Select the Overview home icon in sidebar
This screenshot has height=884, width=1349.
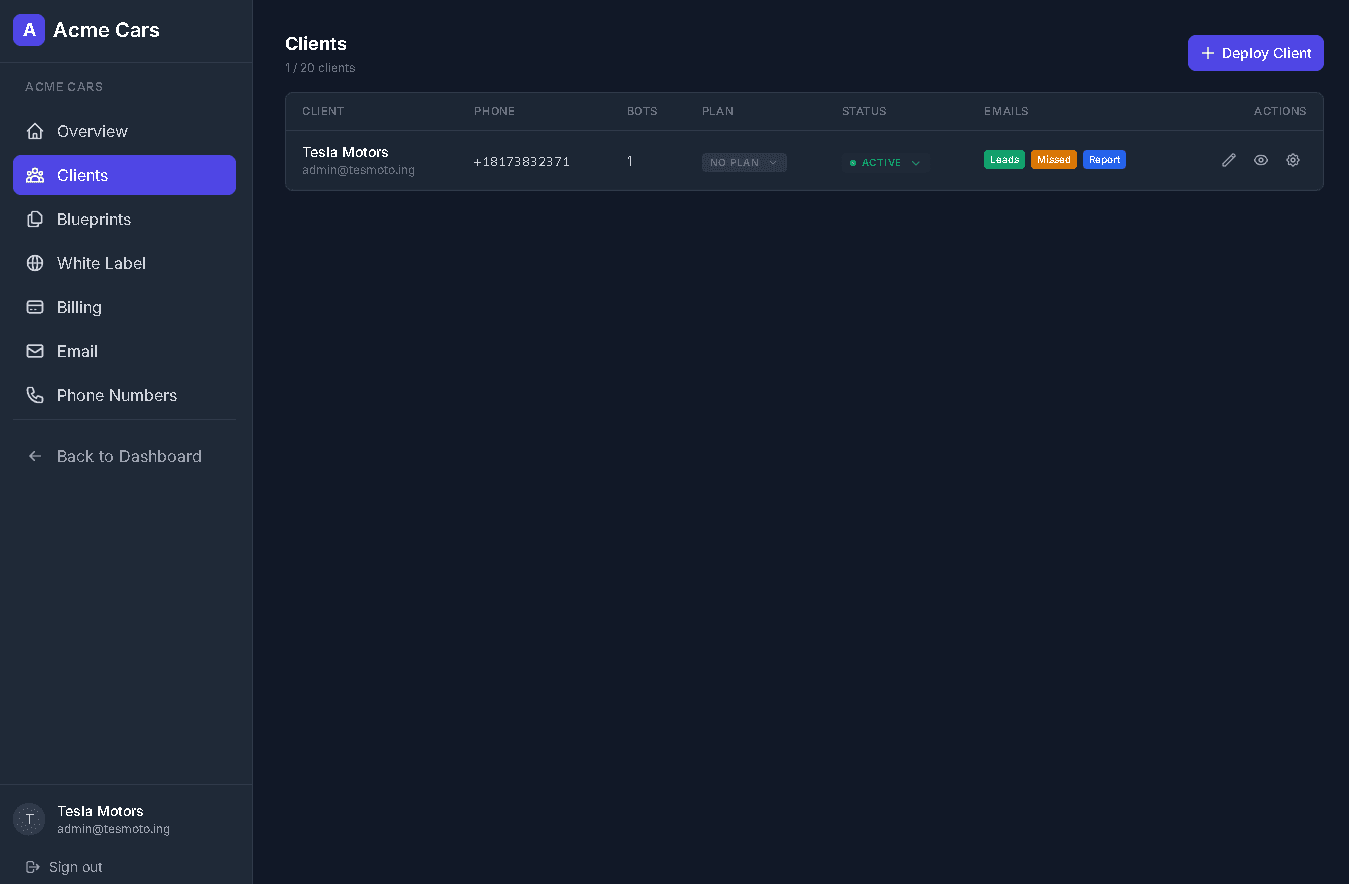[34, 131]
